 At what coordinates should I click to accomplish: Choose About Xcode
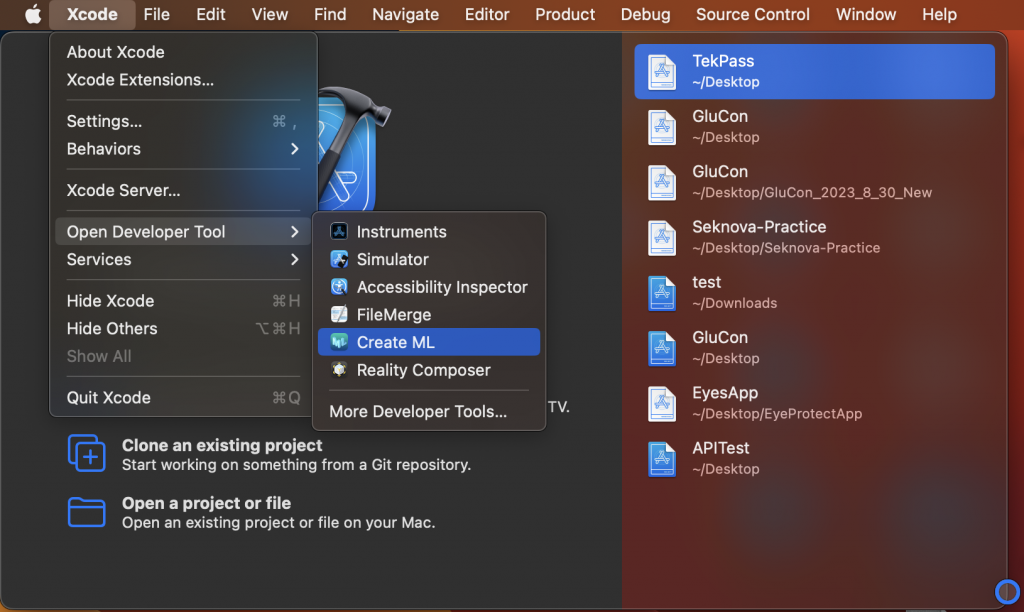coord(183,52)
